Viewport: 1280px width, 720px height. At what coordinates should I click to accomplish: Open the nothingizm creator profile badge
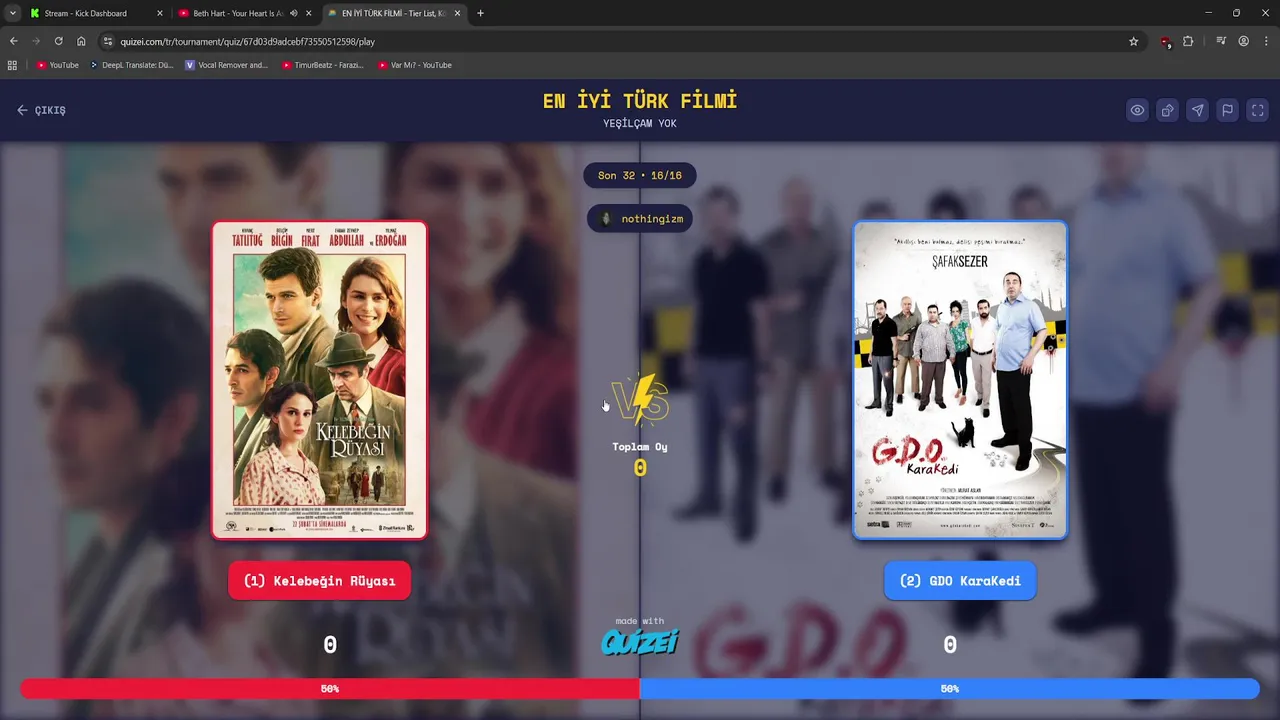pyautogui.click(x=640, y=218)
